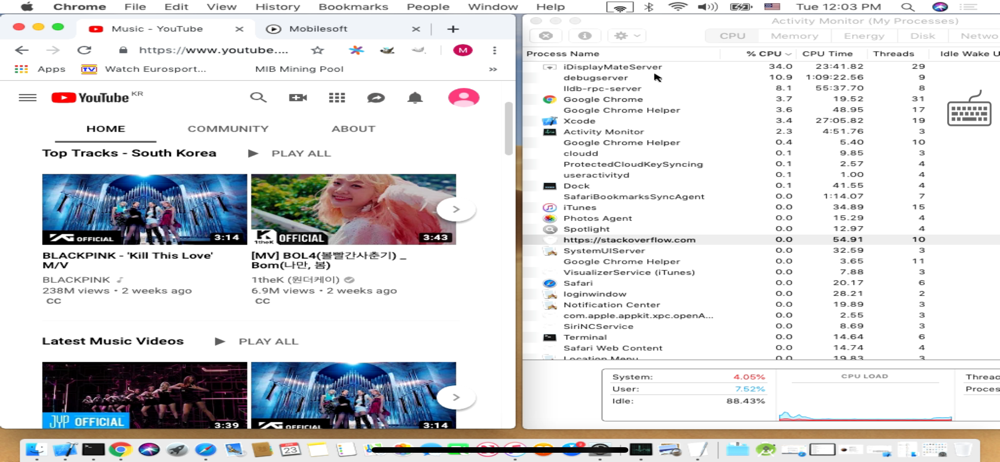Viewport: 1000px width, 462px height.
Task: Open the COMMUNITY tab on YouTube
Action: [228, 129]
